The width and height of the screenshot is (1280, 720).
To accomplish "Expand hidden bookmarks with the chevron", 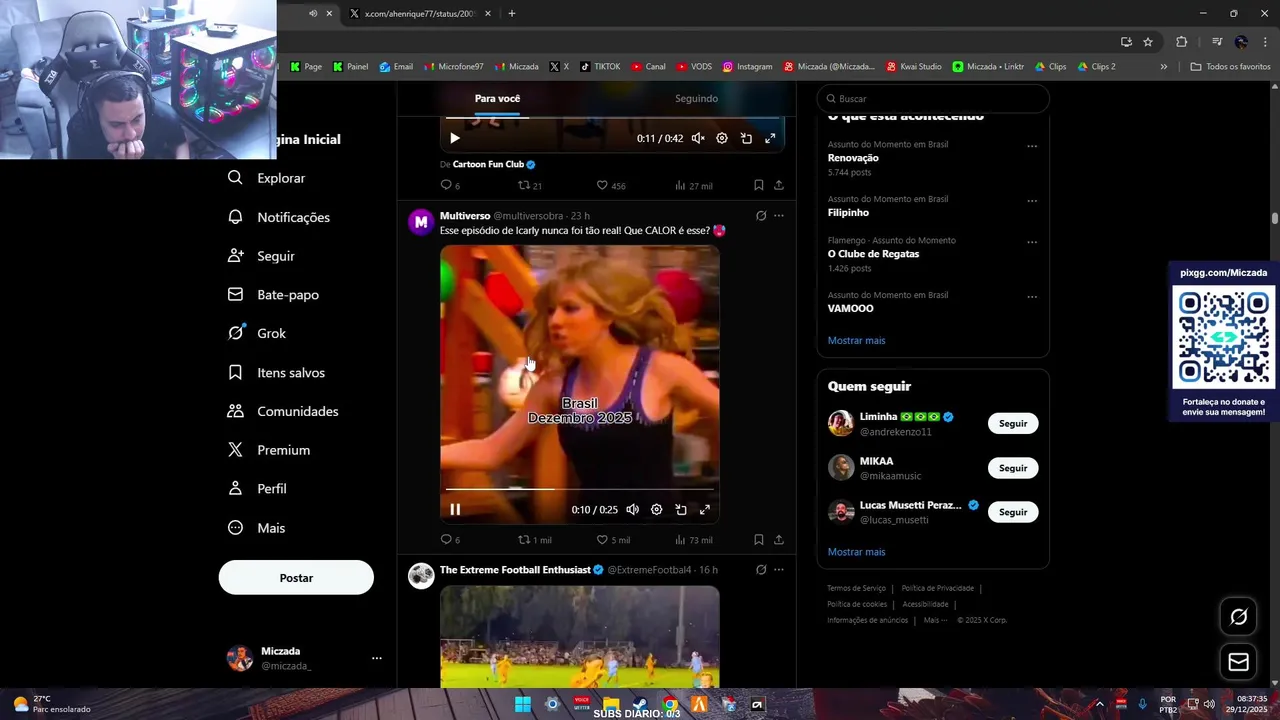I will click(x=1163, y=67).
